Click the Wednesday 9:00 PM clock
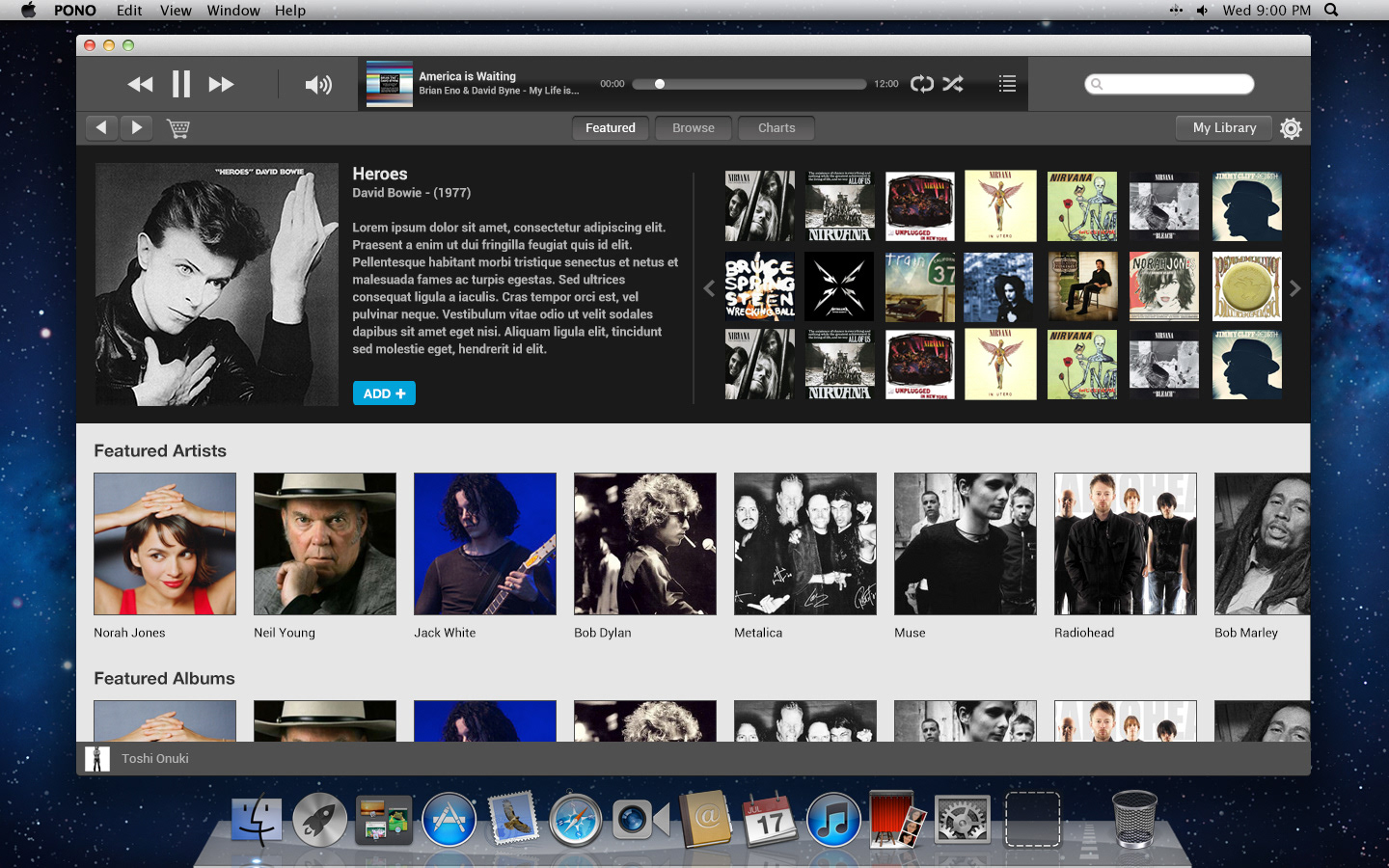Viewport: 1389px width, 868px height. (x=1266, y=11)
